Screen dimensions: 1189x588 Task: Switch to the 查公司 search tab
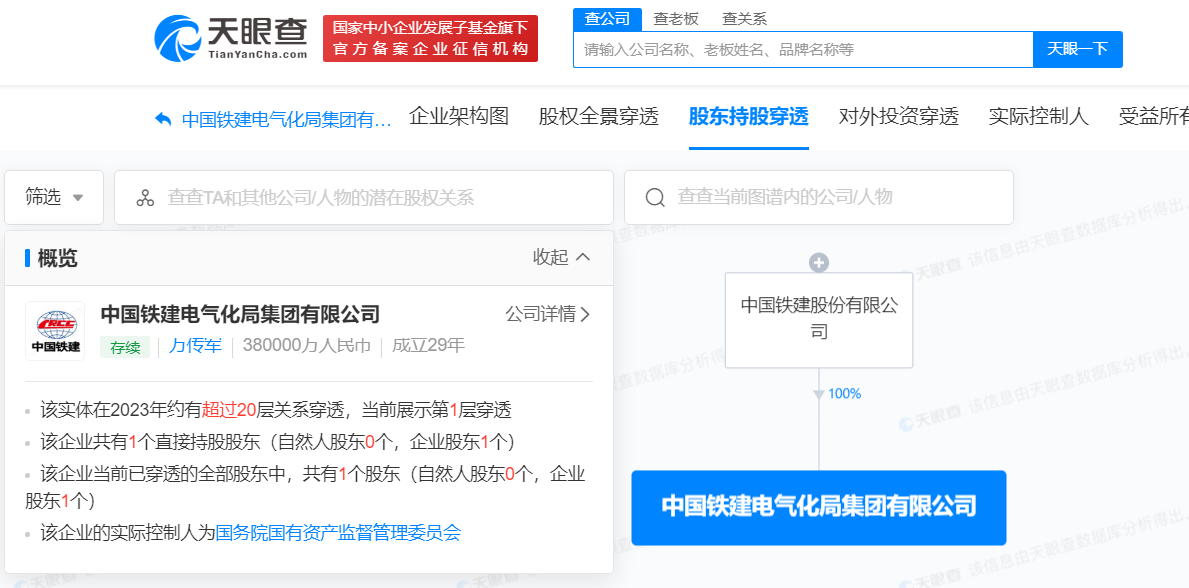(607, 19)
